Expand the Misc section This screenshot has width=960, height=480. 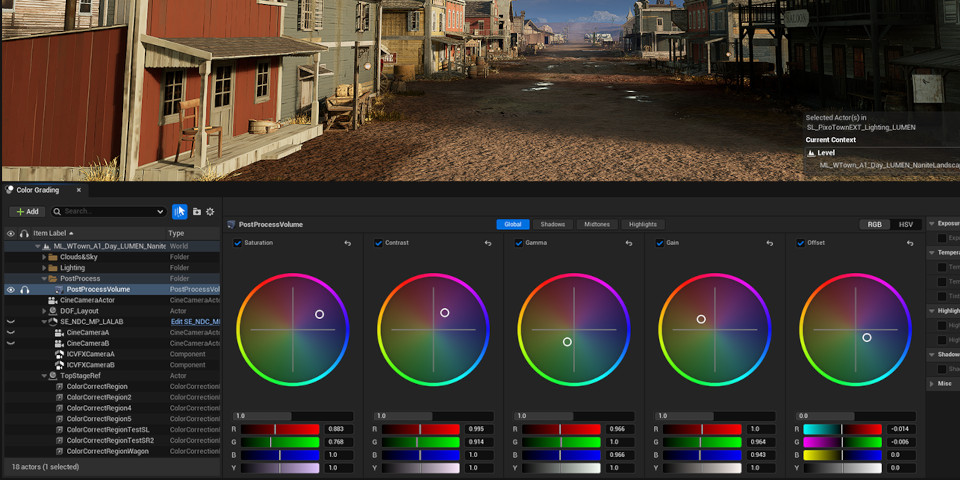(933, 384)
